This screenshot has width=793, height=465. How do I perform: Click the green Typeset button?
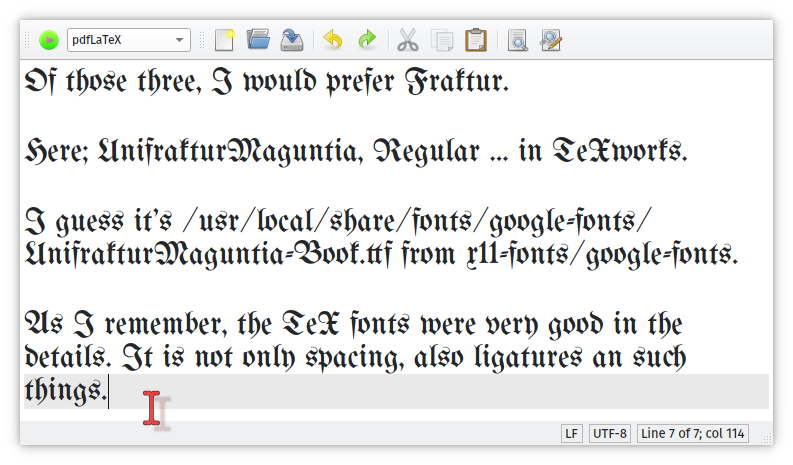point(49,40)
